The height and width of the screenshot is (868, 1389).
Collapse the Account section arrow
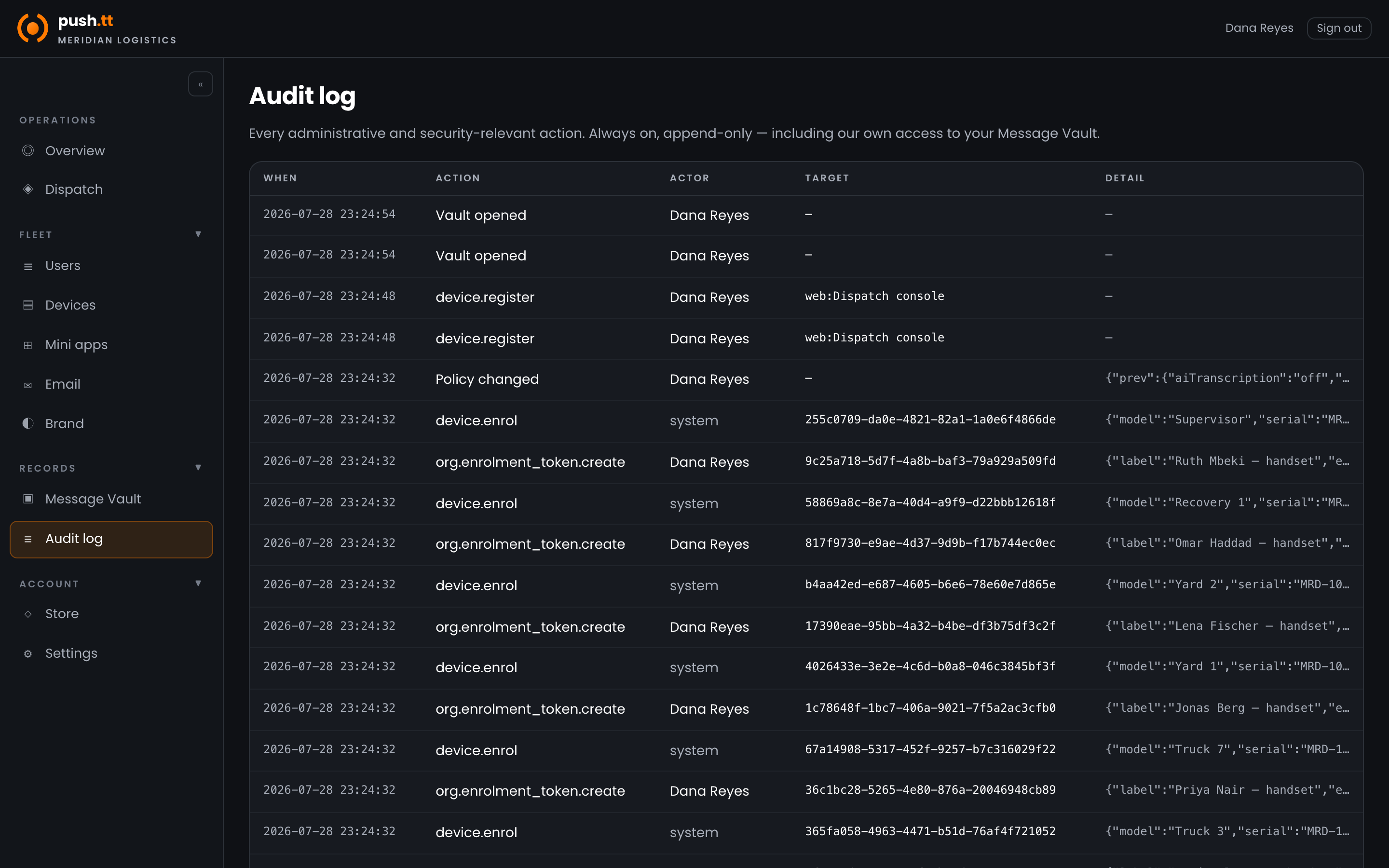pyautogui.click(x=198, y=583)
